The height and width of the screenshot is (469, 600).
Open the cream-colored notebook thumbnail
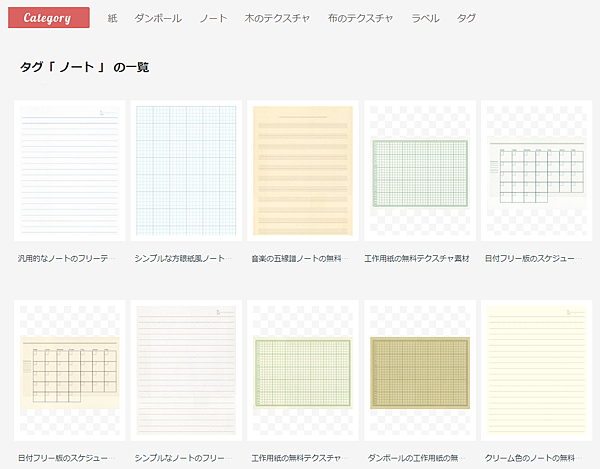[x=537, y=370]
